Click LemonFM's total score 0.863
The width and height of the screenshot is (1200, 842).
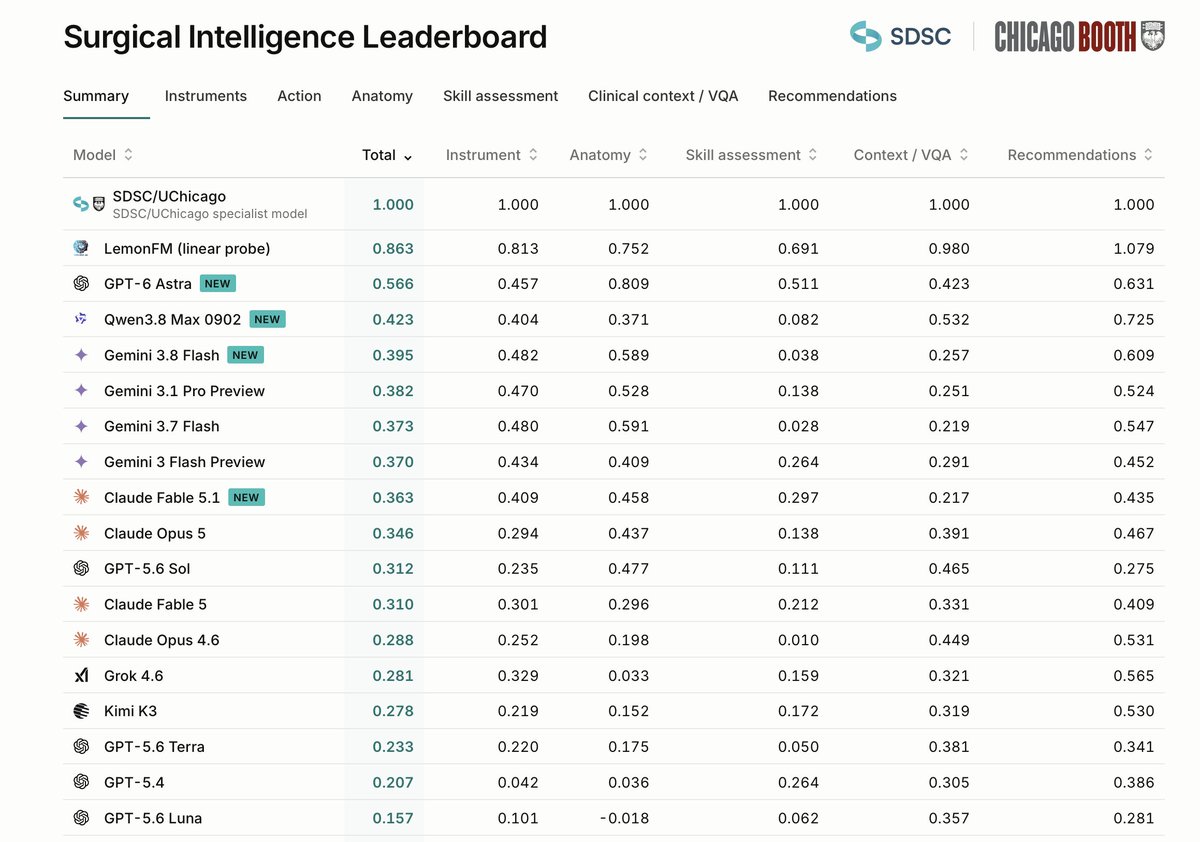click(393, 248)
